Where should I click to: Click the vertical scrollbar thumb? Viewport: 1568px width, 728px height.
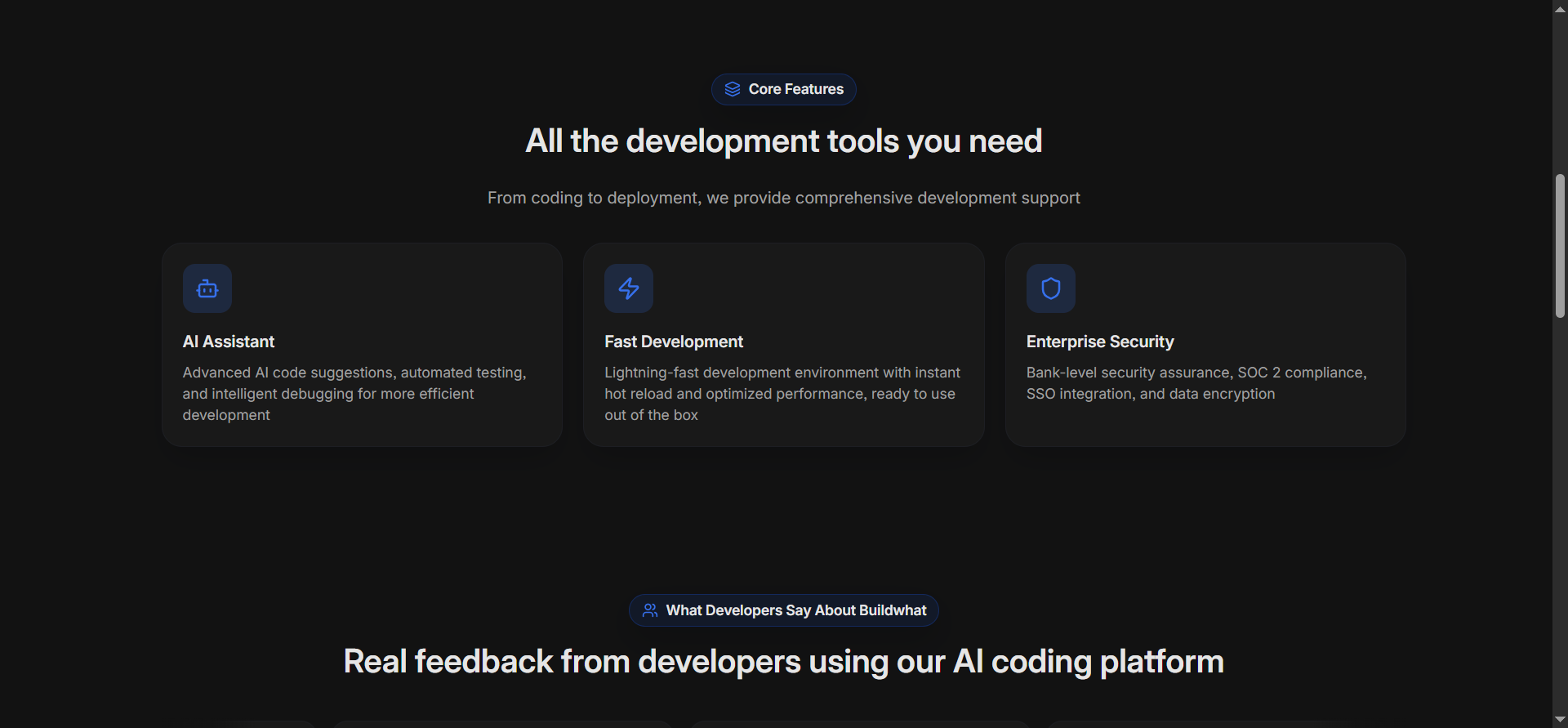[1560, 246]
